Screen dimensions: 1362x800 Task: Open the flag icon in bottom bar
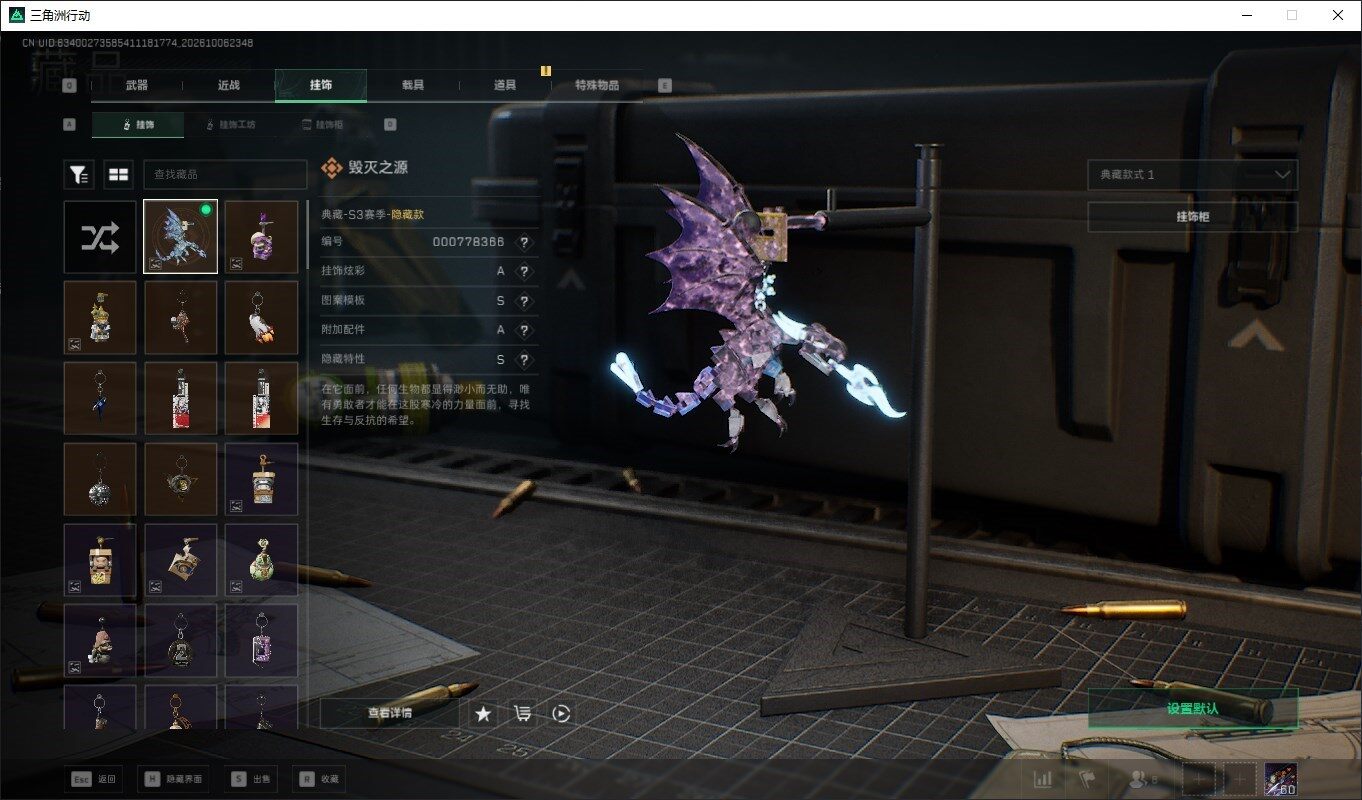1087,779
